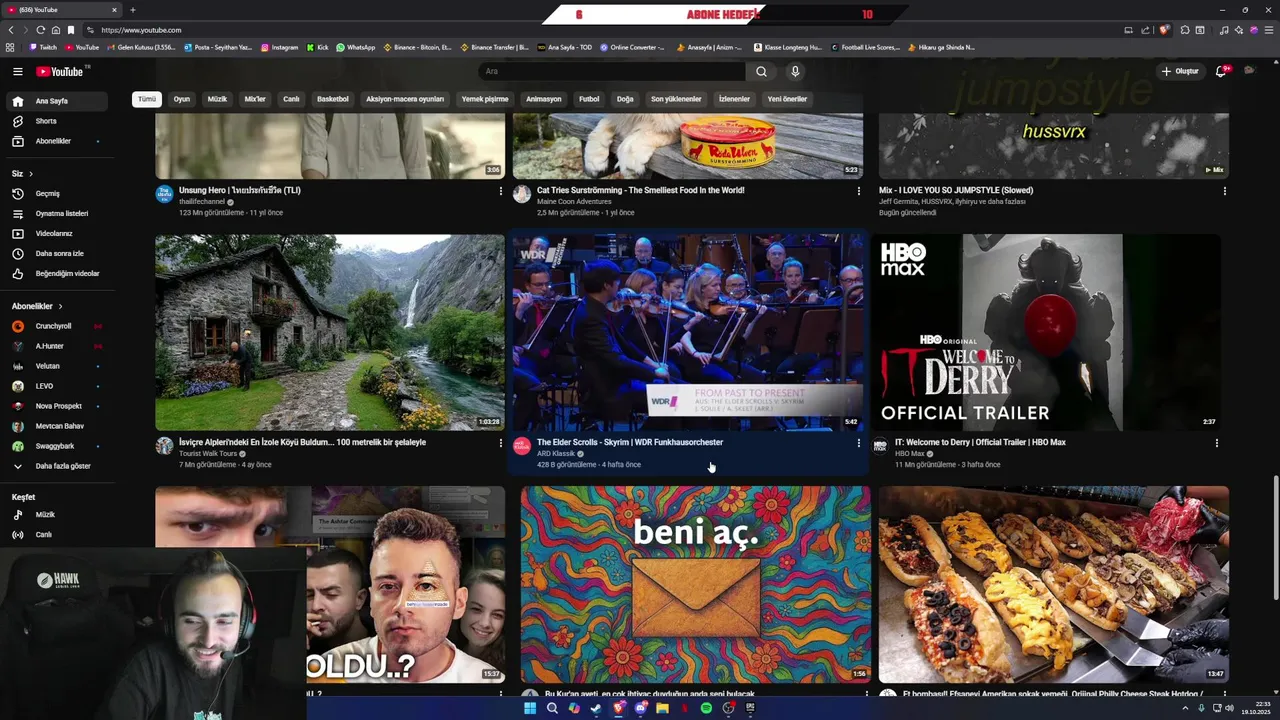
Task: Select the Canlı filter chip
Action: (x=291, y=99)
